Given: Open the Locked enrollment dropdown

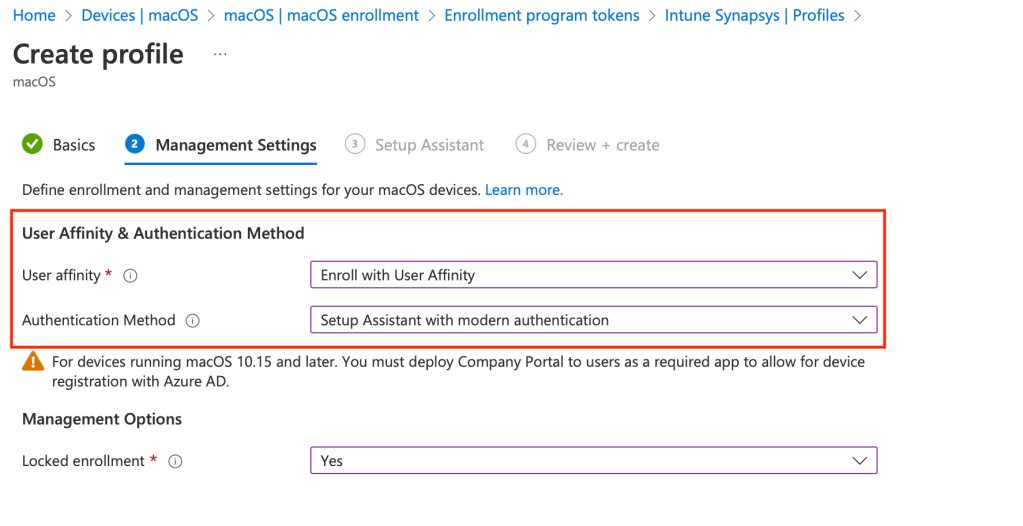Looking at the screenshot, I should (x=593, y=461).
